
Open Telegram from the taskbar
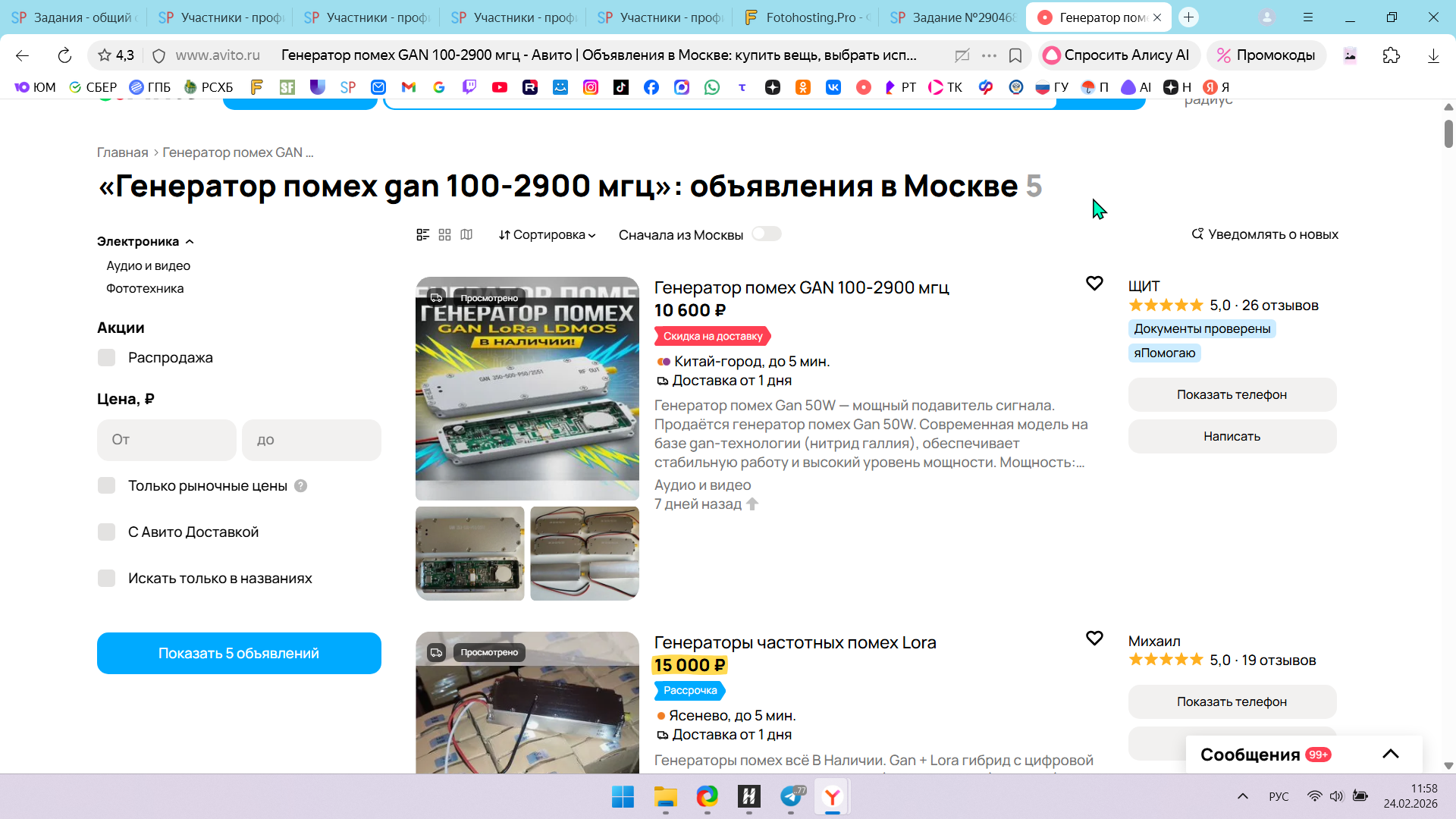(x=791, y=797)
